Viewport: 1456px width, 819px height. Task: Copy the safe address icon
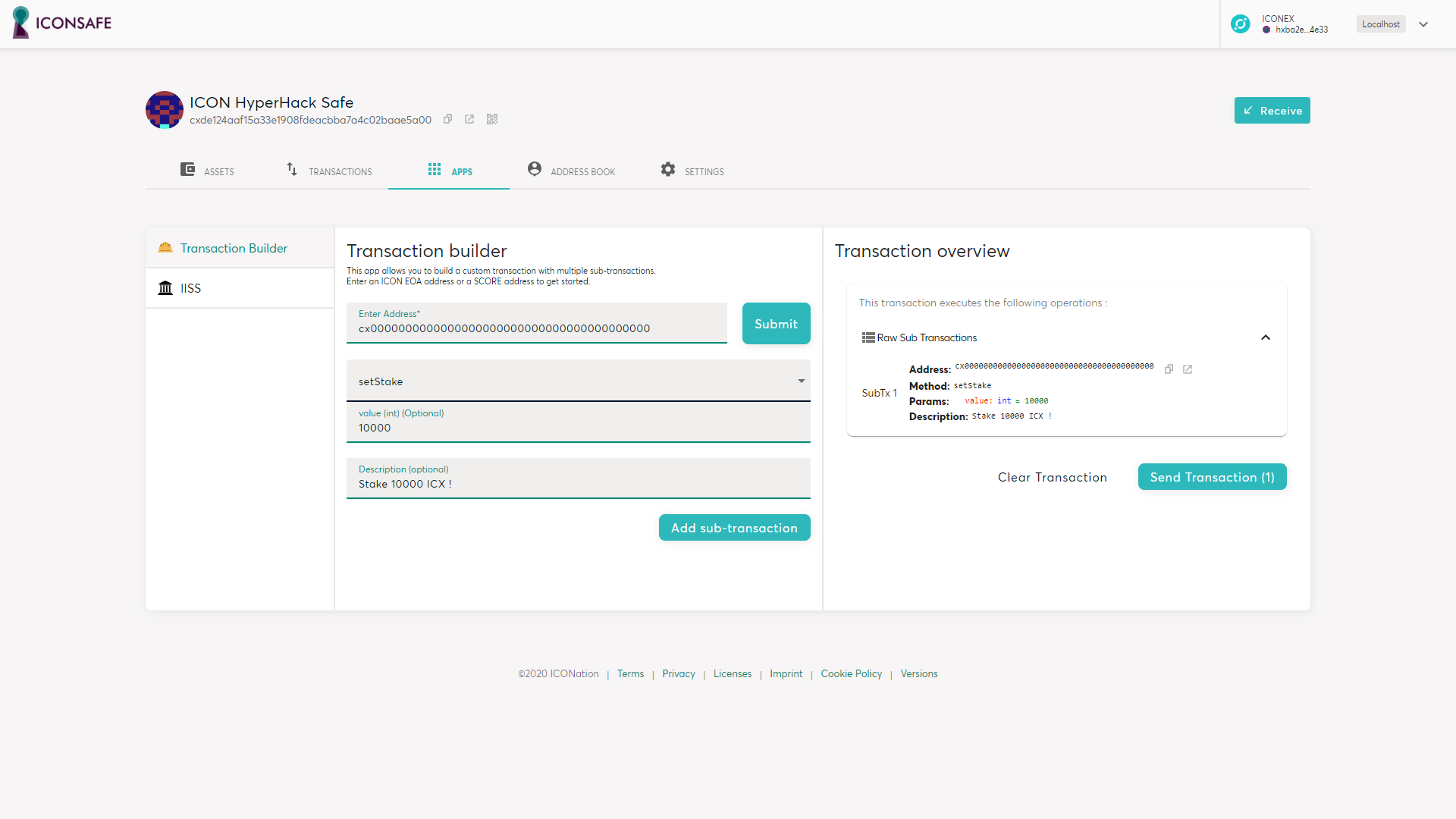pos(448,119)
